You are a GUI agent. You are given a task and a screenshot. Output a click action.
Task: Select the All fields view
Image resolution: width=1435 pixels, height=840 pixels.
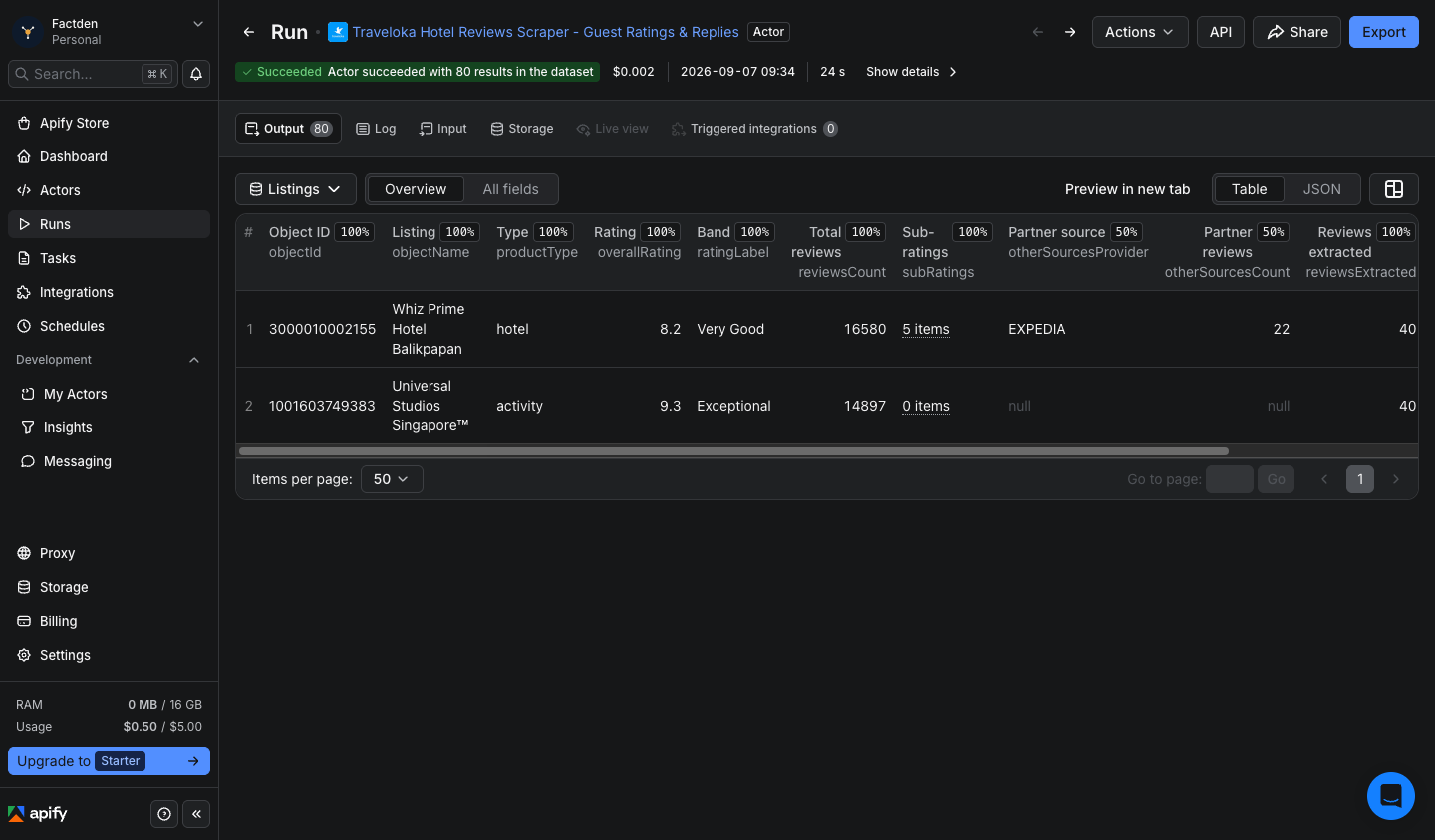click(x=510, y=189)
